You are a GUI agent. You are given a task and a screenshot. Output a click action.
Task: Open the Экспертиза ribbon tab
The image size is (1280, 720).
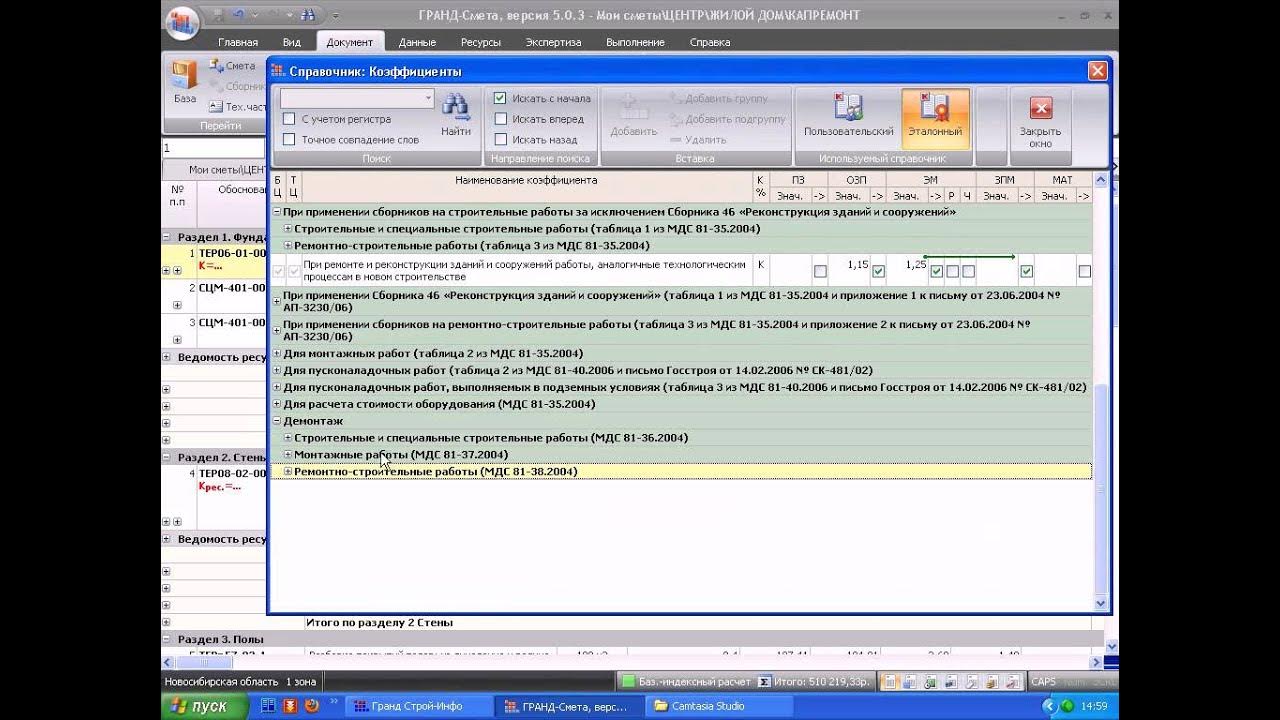click(553, 42)
